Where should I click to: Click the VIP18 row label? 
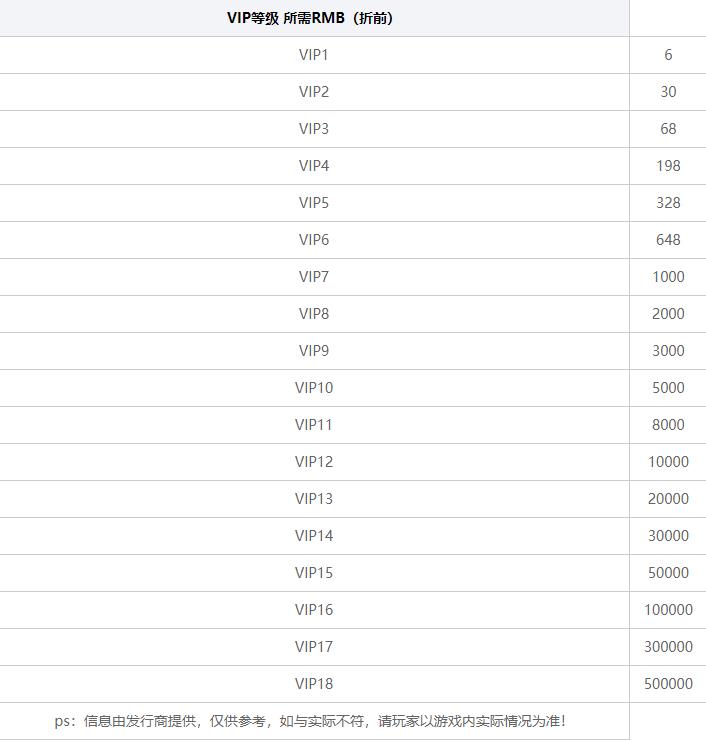pos(314,684)
